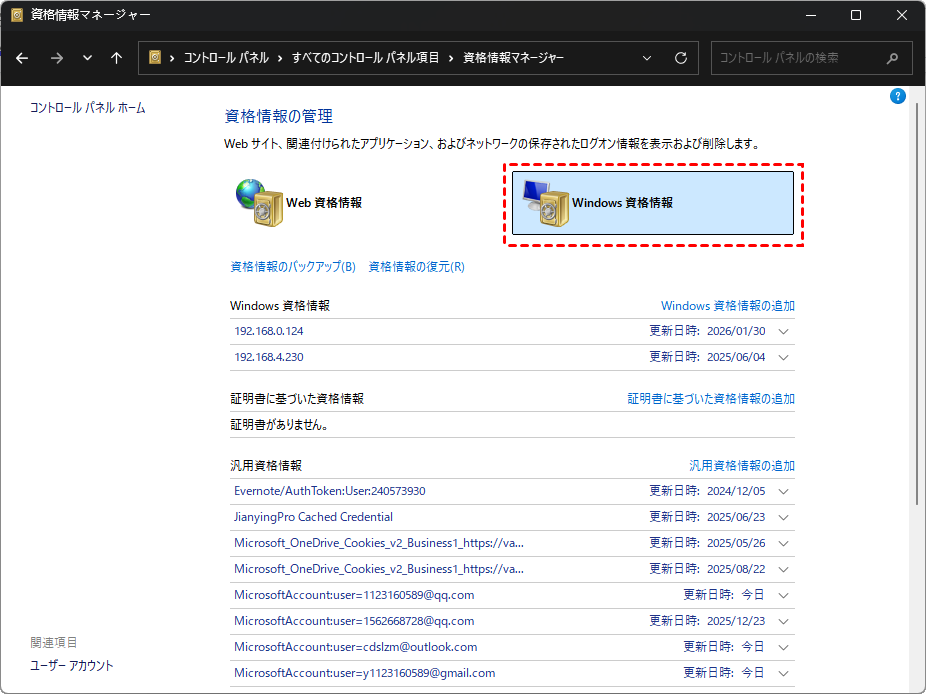Select 資格情報マネージャー breadcrumb
The image size is (926, 694).
click(513, 58)
